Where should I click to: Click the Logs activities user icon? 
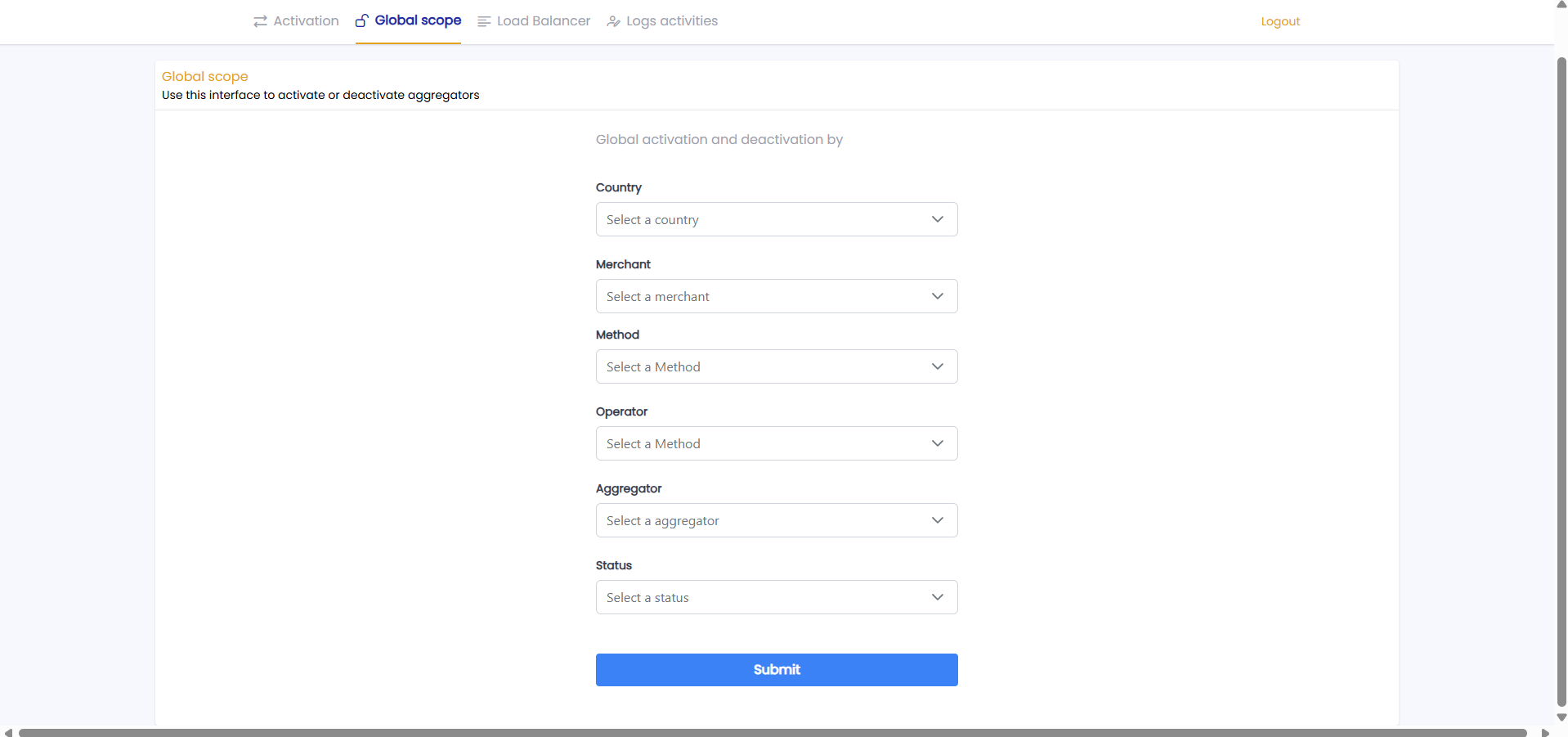pos(613,21)
